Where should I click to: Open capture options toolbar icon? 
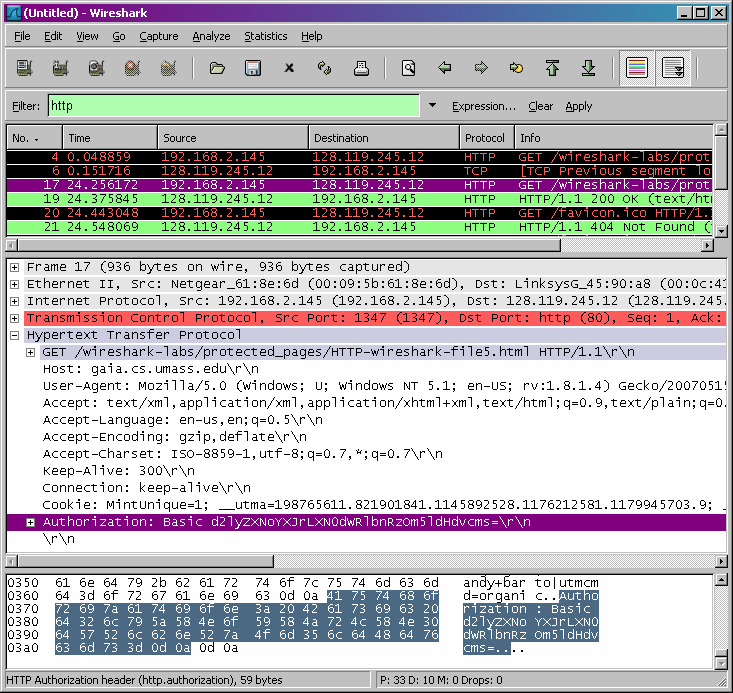coord(60,68)
